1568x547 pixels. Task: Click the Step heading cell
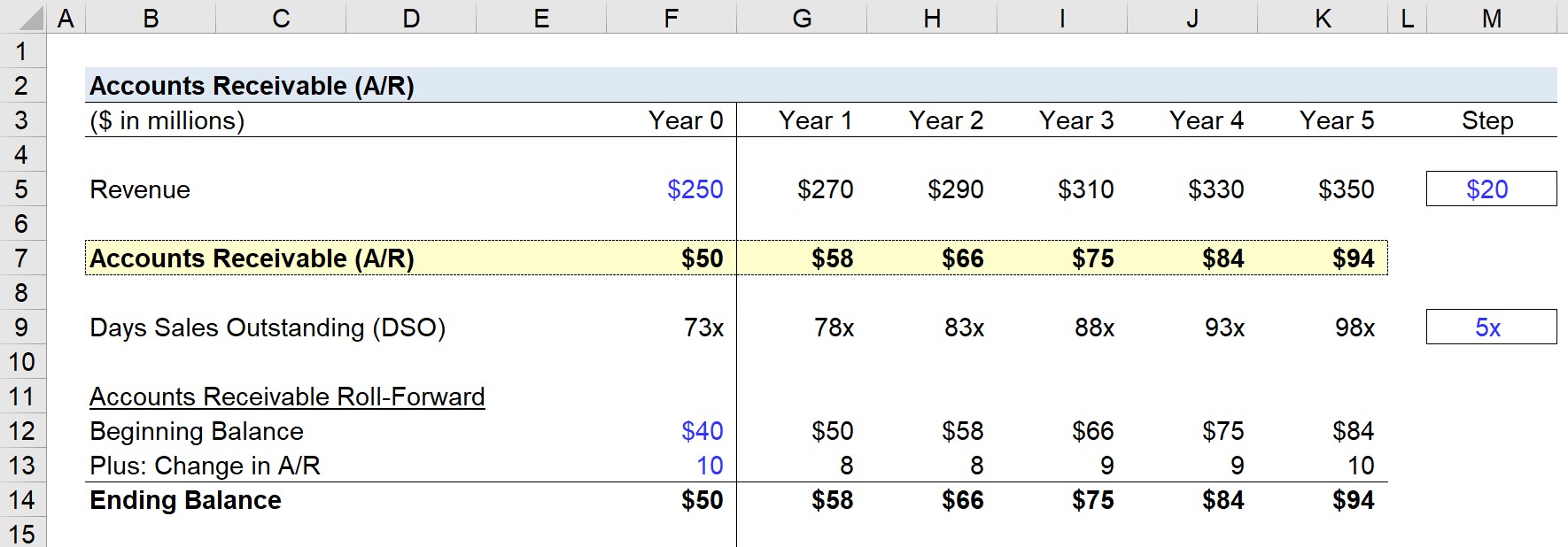click(1492, 120)
